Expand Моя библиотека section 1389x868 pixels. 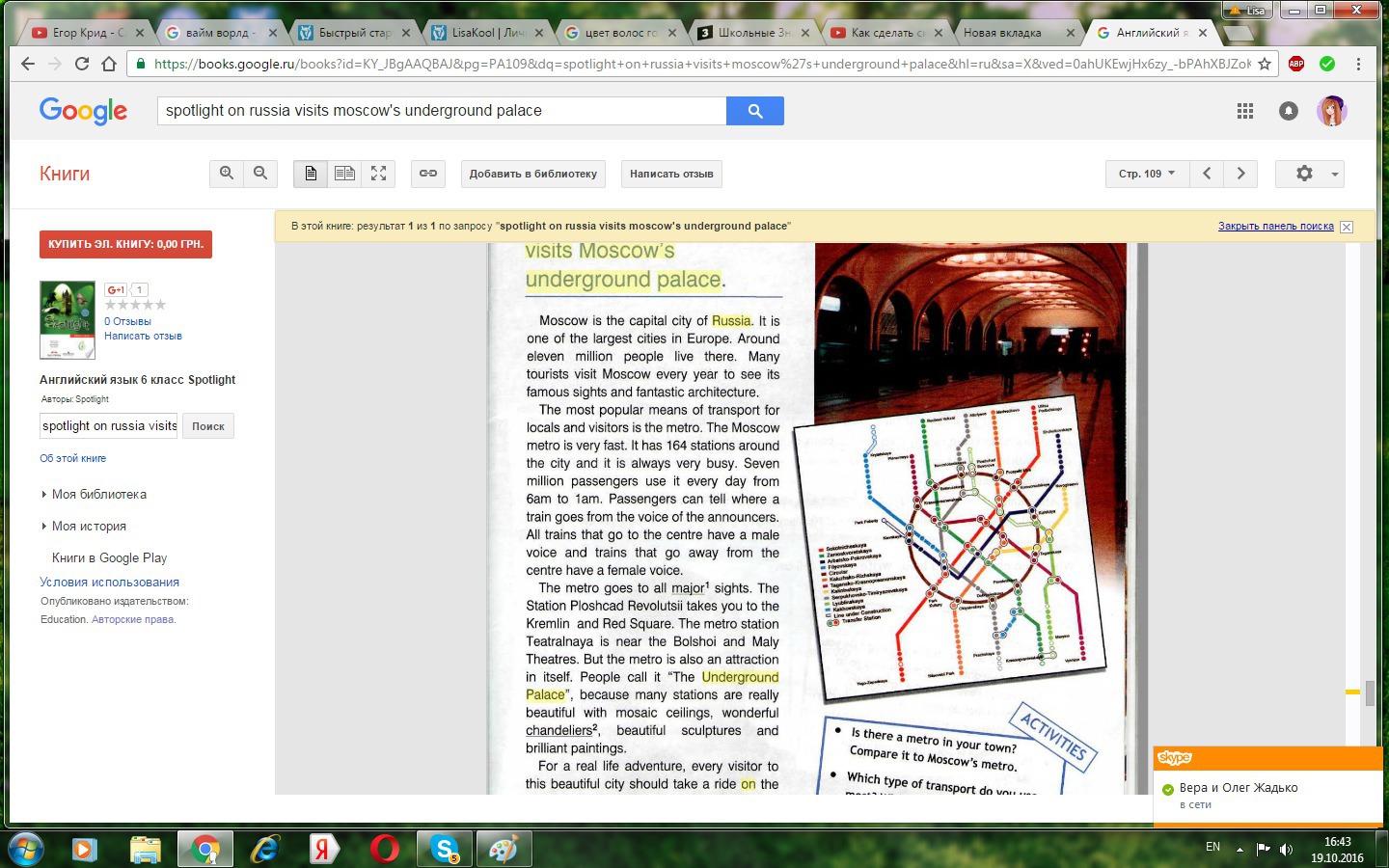click(98, 494)
